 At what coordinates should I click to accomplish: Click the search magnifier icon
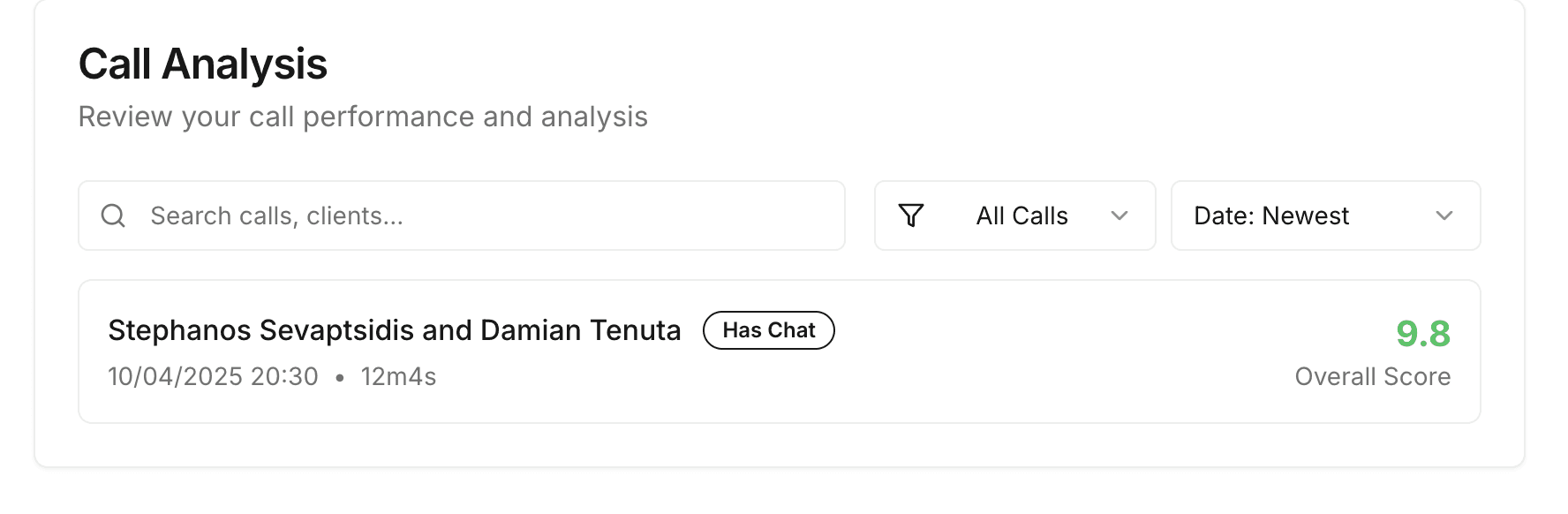click(x=113, y=215)
